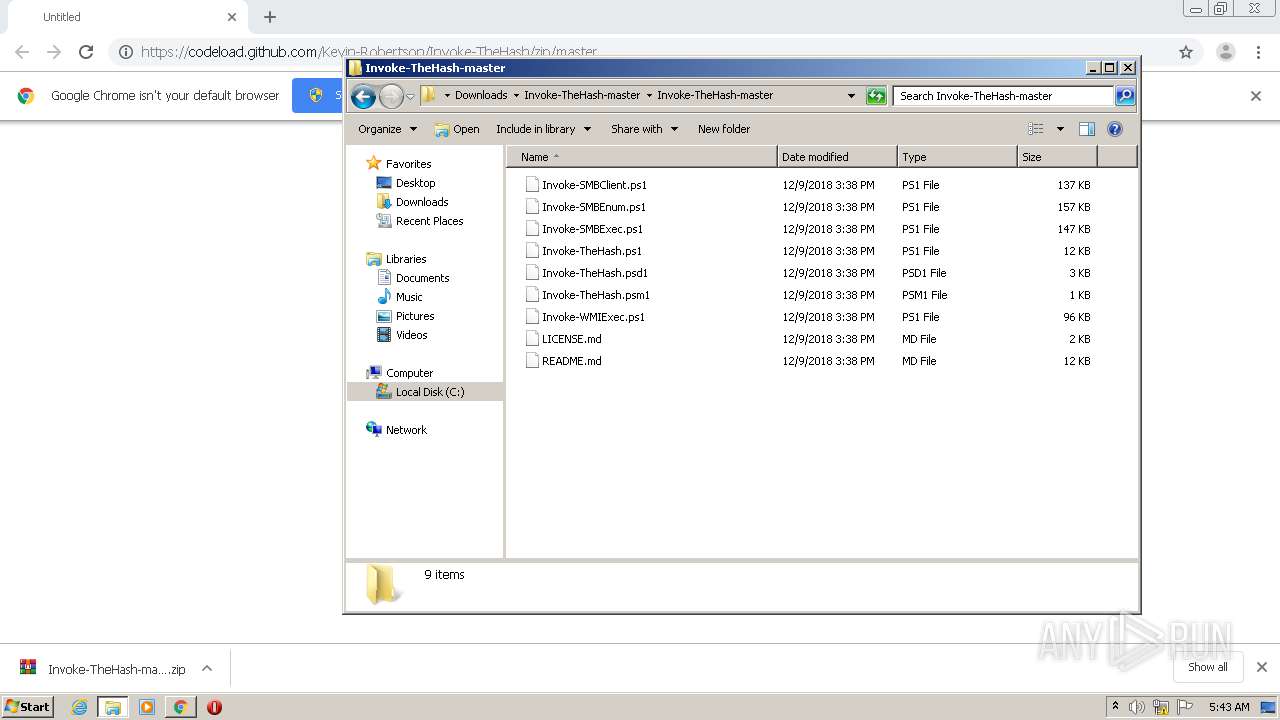Image resolution: width=1280 pixels, height=720 pixels.
Task: Select Invoke-TheHash.psd1 file
Action: 594,273
